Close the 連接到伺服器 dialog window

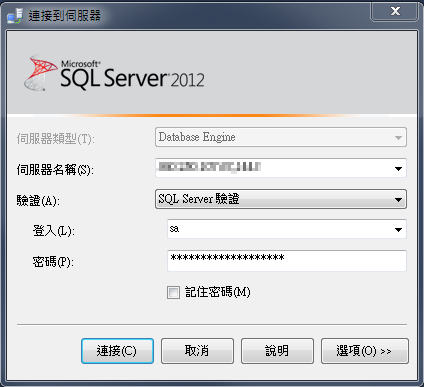[x=395, y=11]
